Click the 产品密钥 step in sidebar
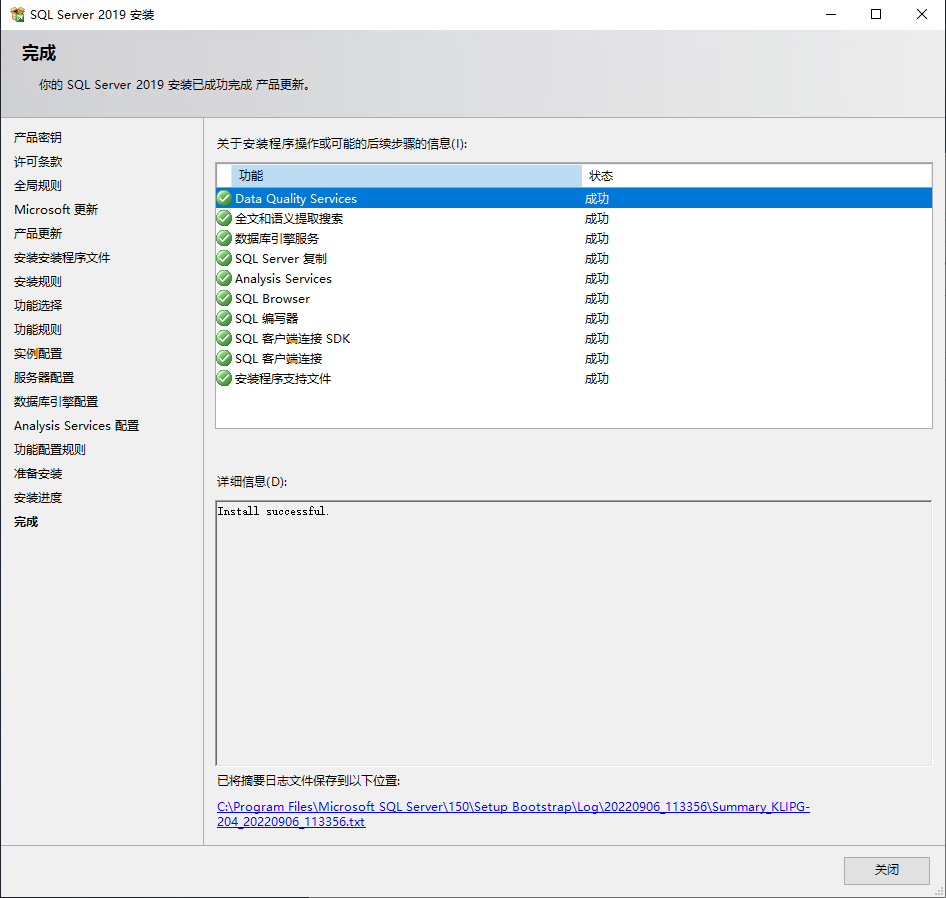The height and width of the screenshot is (898, 946). 37,138
